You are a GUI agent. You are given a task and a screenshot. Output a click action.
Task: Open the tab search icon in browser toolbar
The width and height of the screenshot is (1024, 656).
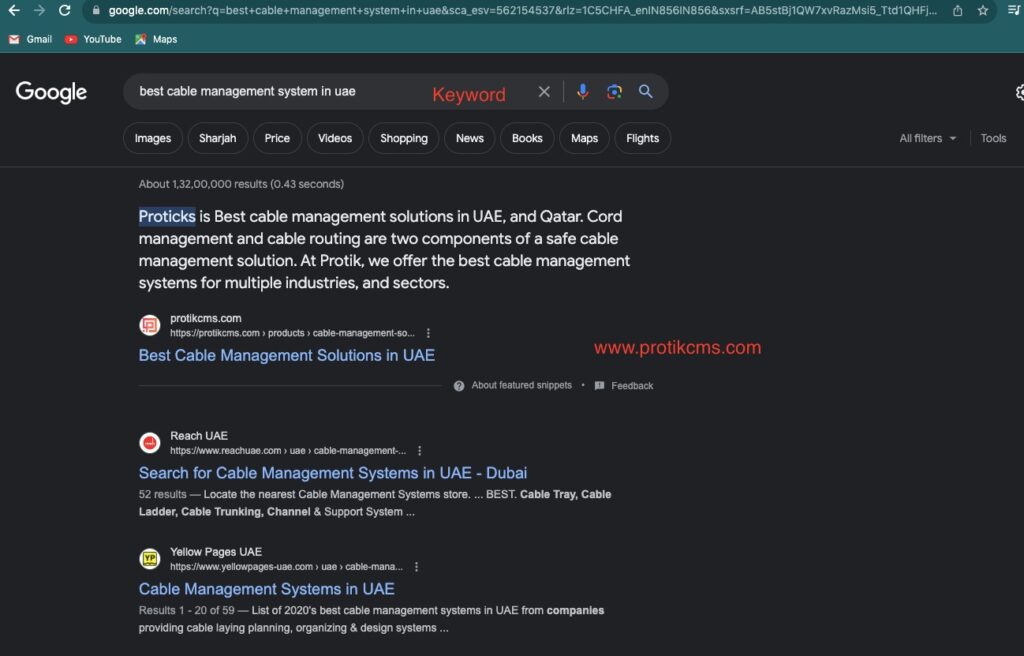point(1014,10)
